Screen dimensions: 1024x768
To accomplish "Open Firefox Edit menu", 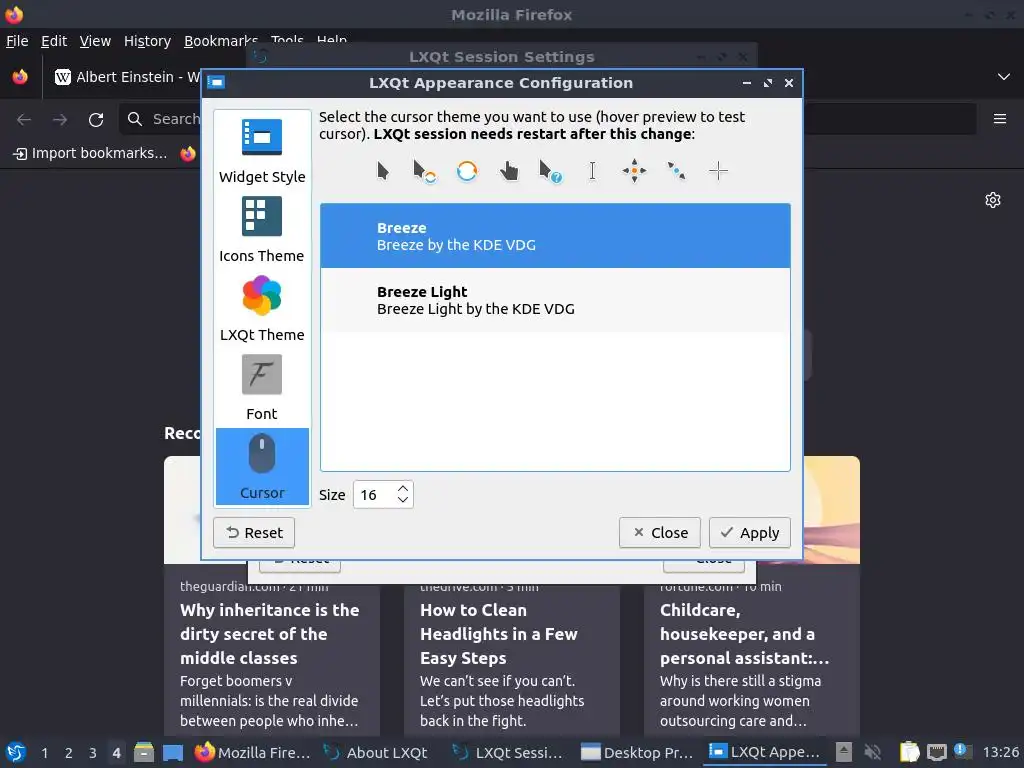I will 54,41.
